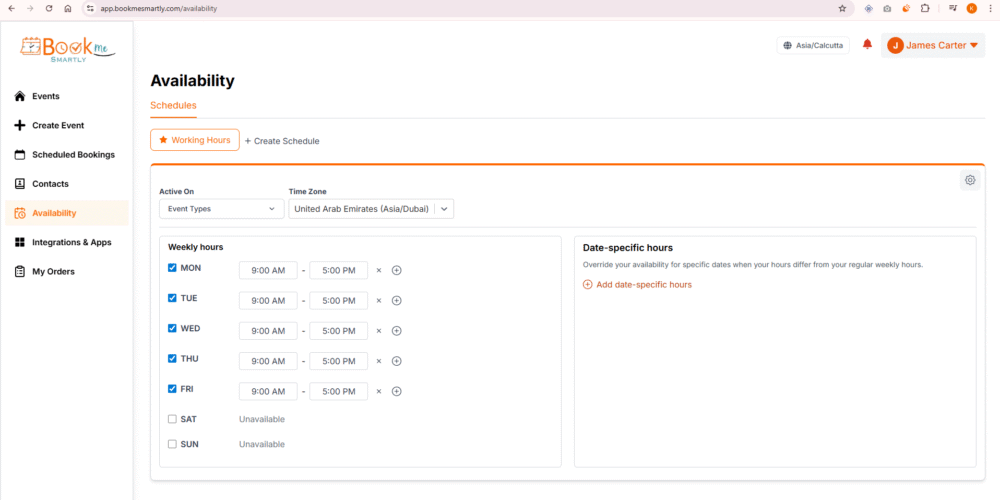Reload the page in browser
1000x500 pixels.
49,8
